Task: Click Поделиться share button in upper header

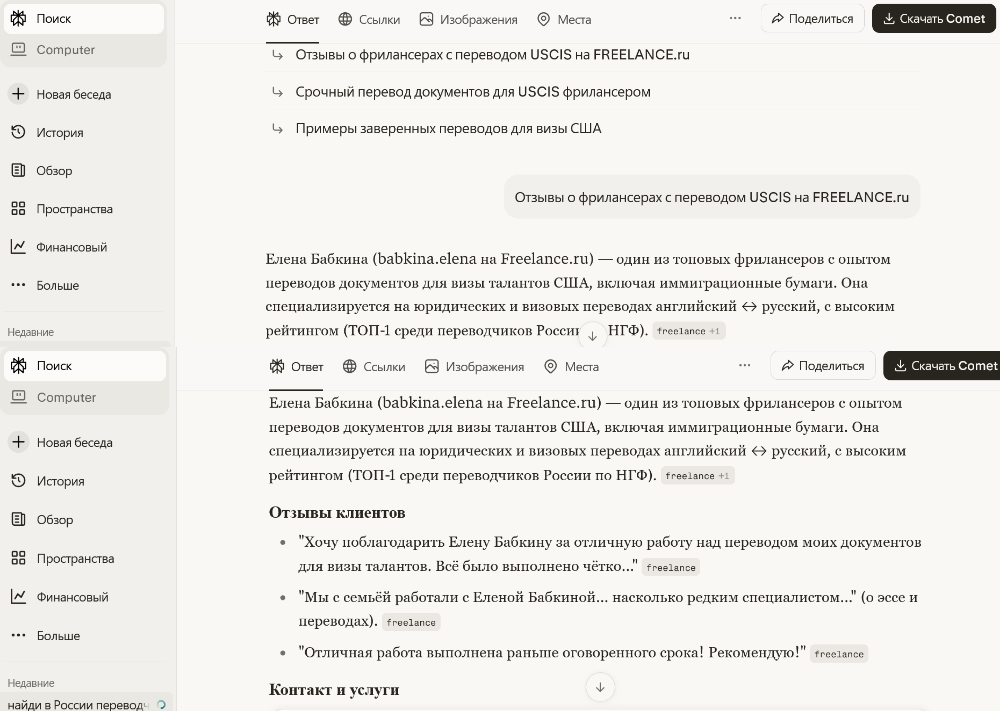Action: coord(811,19)
